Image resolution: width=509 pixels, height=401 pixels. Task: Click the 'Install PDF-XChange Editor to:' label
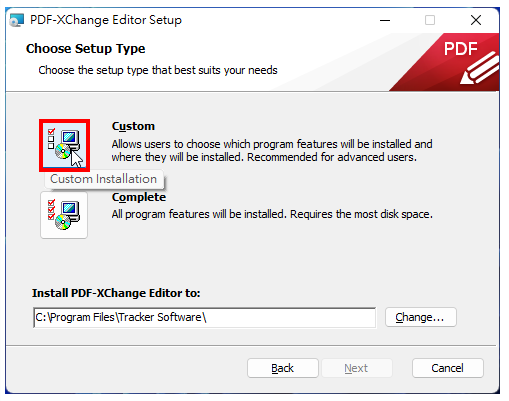pyautogui.click(x=116, y=293)
